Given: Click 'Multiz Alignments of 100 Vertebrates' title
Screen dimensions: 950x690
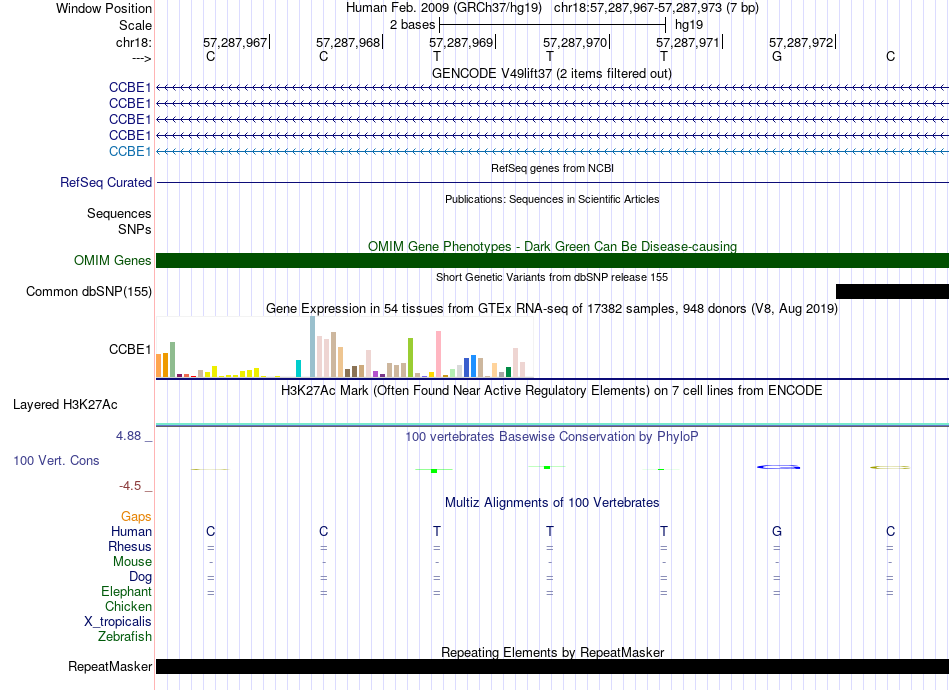Looking at the screenshot, I should [552, 503].
